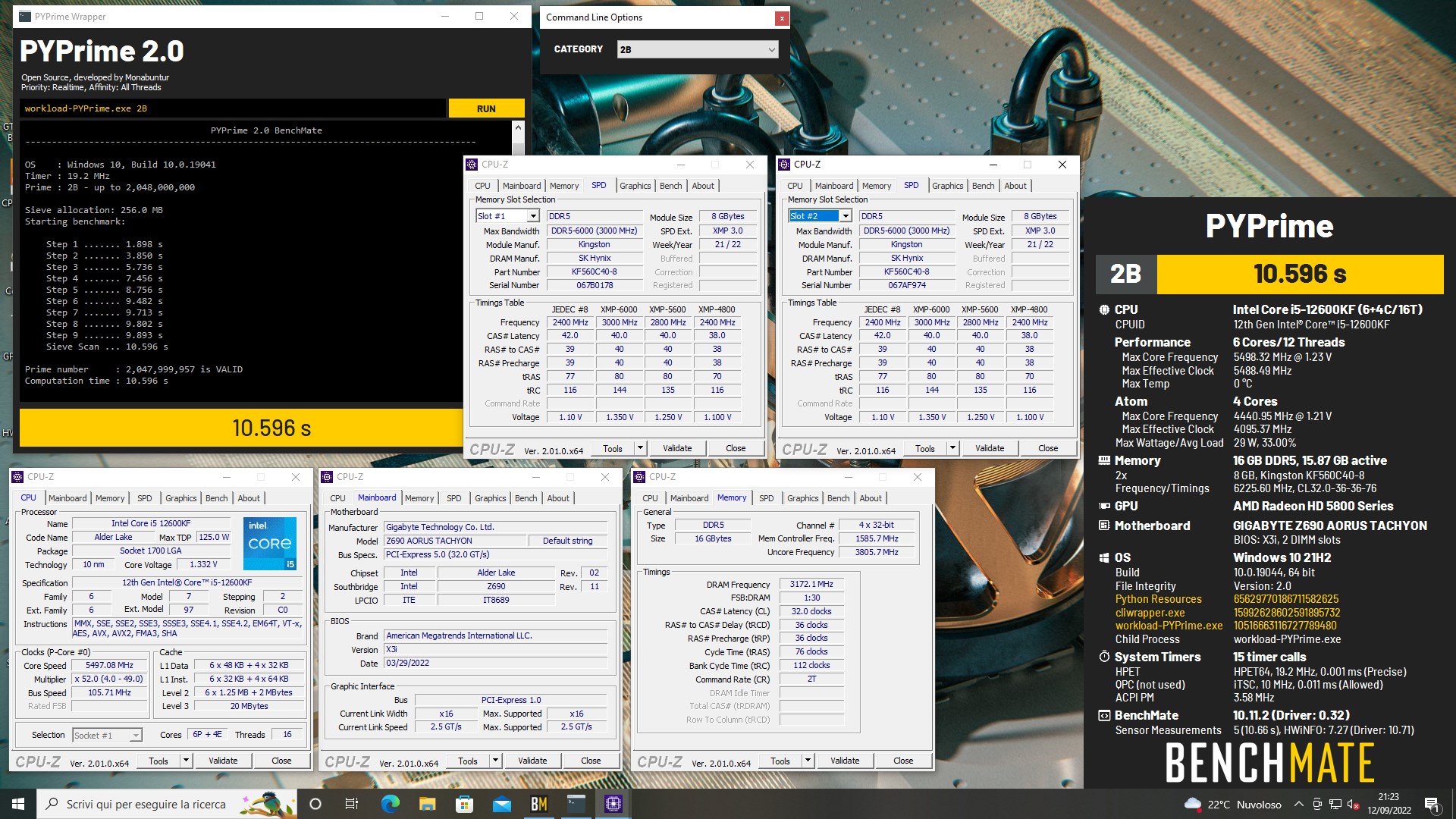Open Task View on the taskbar

[351, 804]
